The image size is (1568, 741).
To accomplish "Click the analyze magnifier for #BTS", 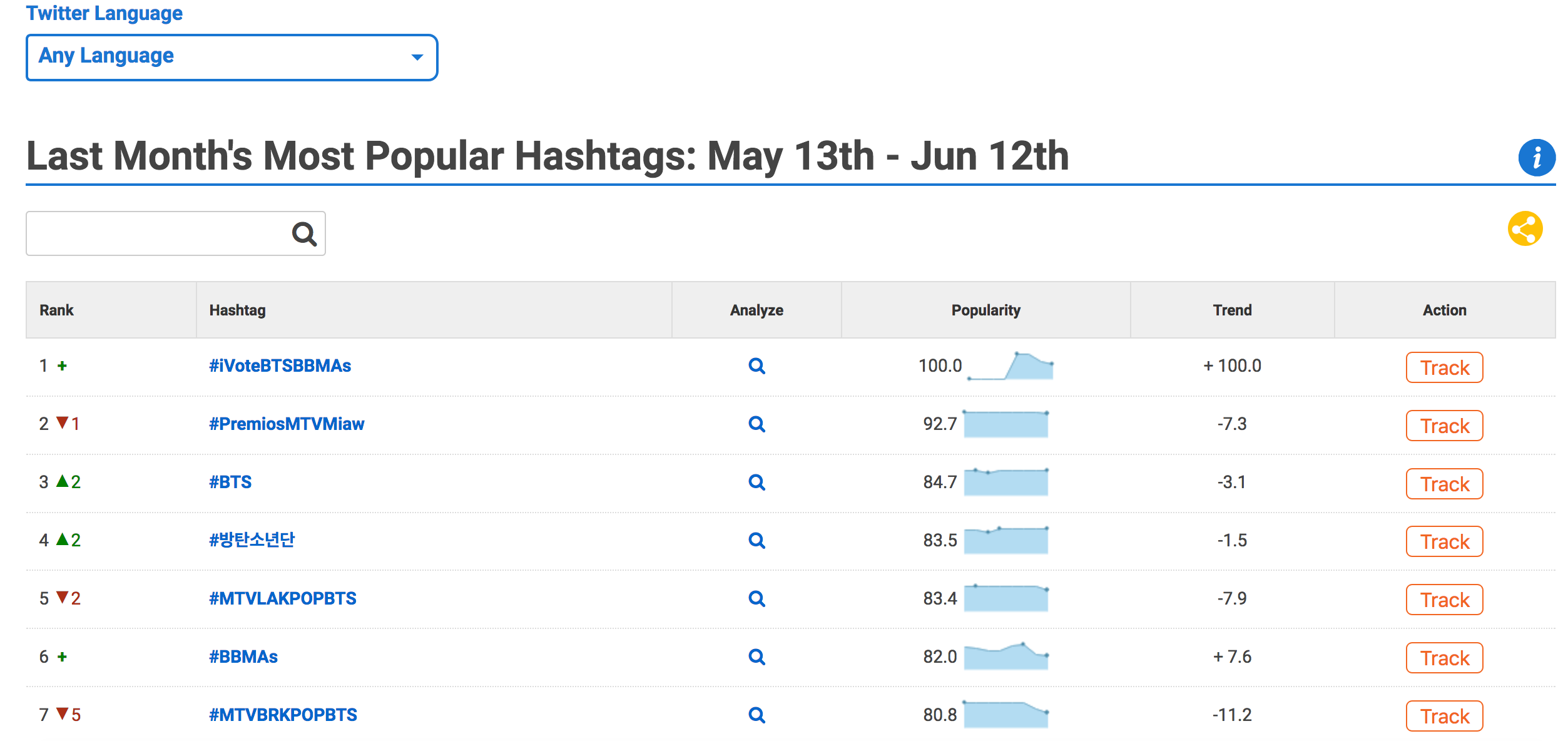I will 756,483.
